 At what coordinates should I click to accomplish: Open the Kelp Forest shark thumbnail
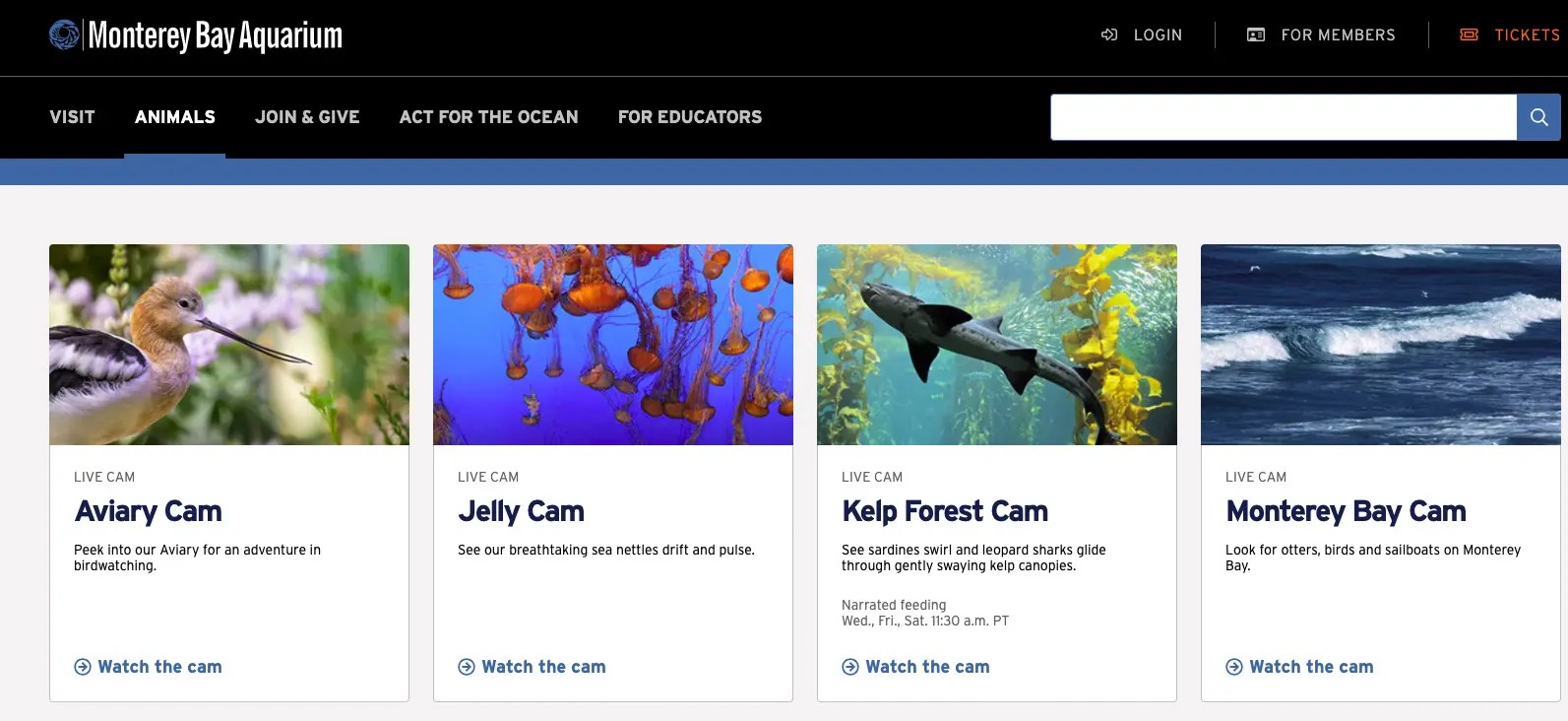(x=997, y=345)
